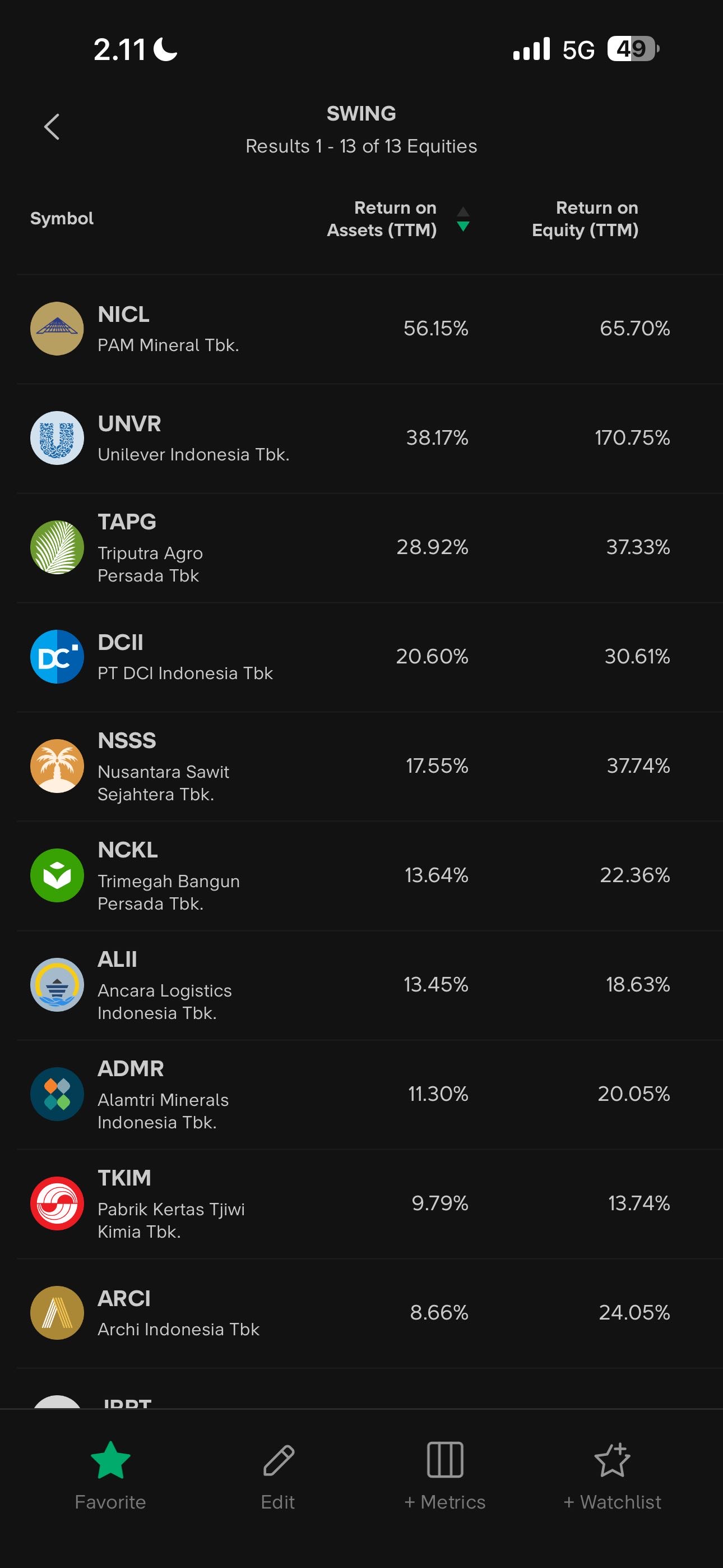This screenshot has width=723, height=1568.
Task: Toggle Return on Assets sort arrow
Action: point(462,219)
